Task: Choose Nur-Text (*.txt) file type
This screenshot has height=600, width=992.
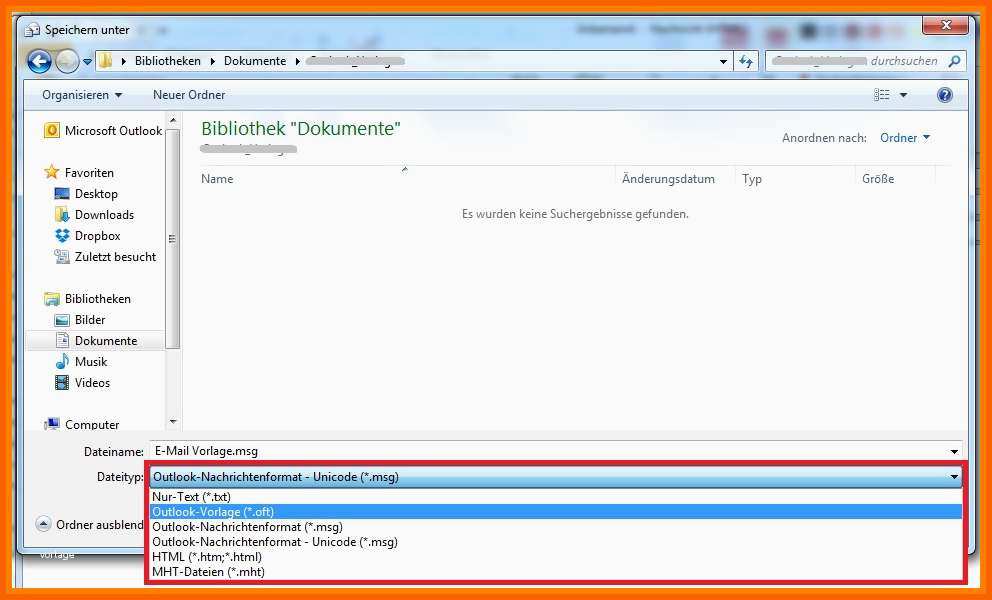Action: [556, 497]
